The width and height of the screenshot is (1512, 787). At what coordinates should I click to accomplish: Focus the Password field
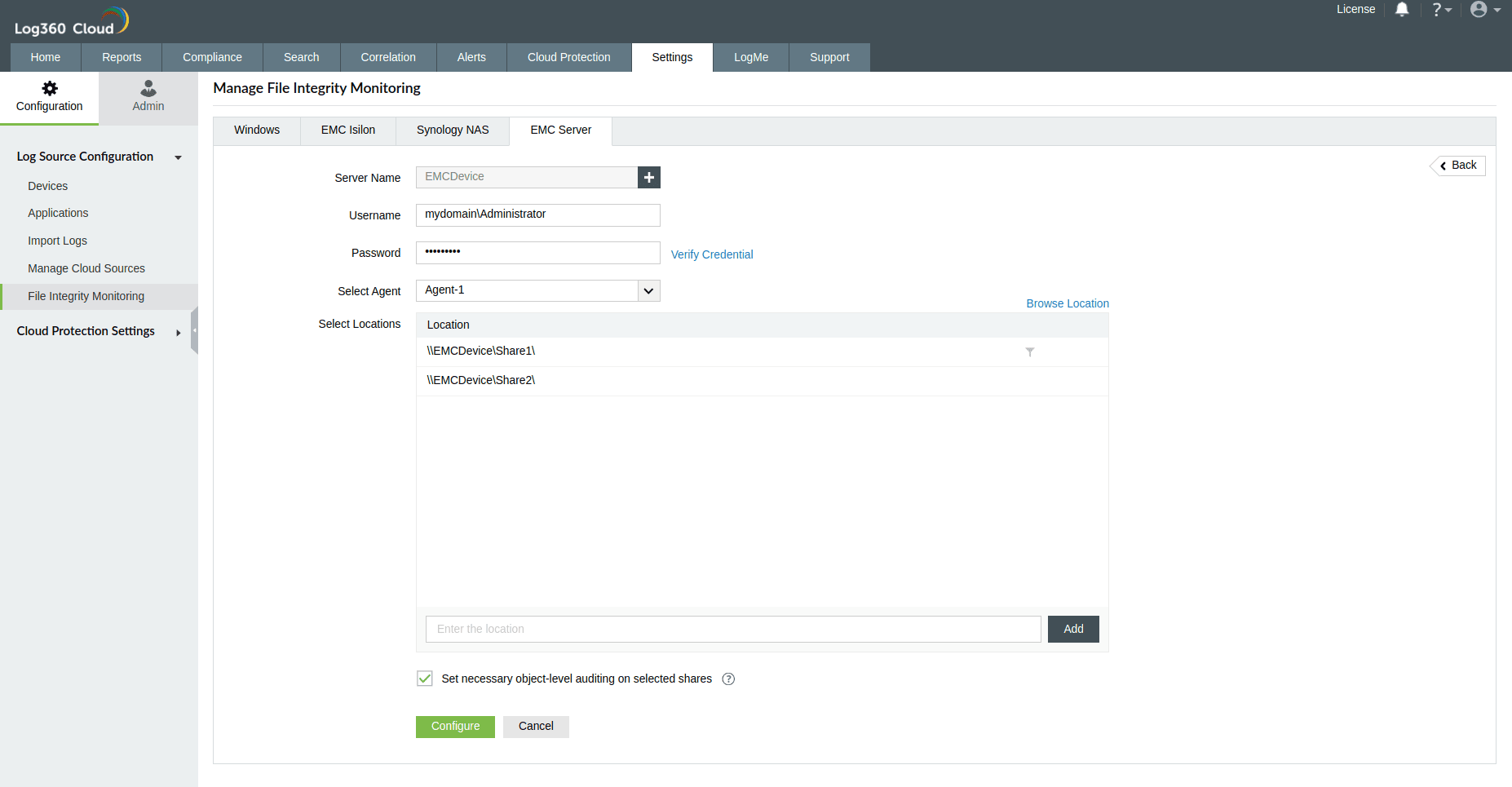point(538,253)
